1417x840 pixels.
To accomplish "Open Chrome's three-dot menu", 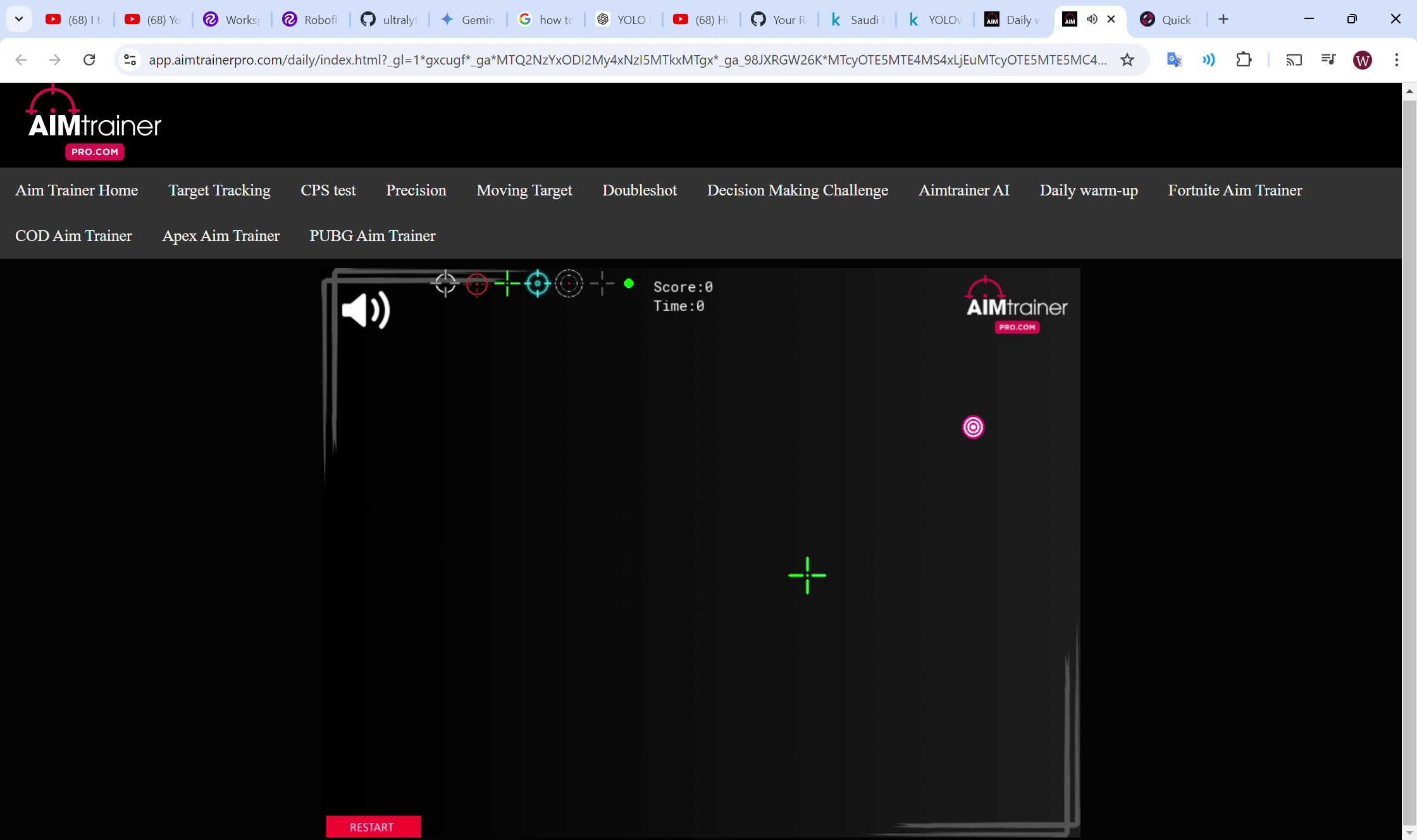I will (x=1396, y=59).
